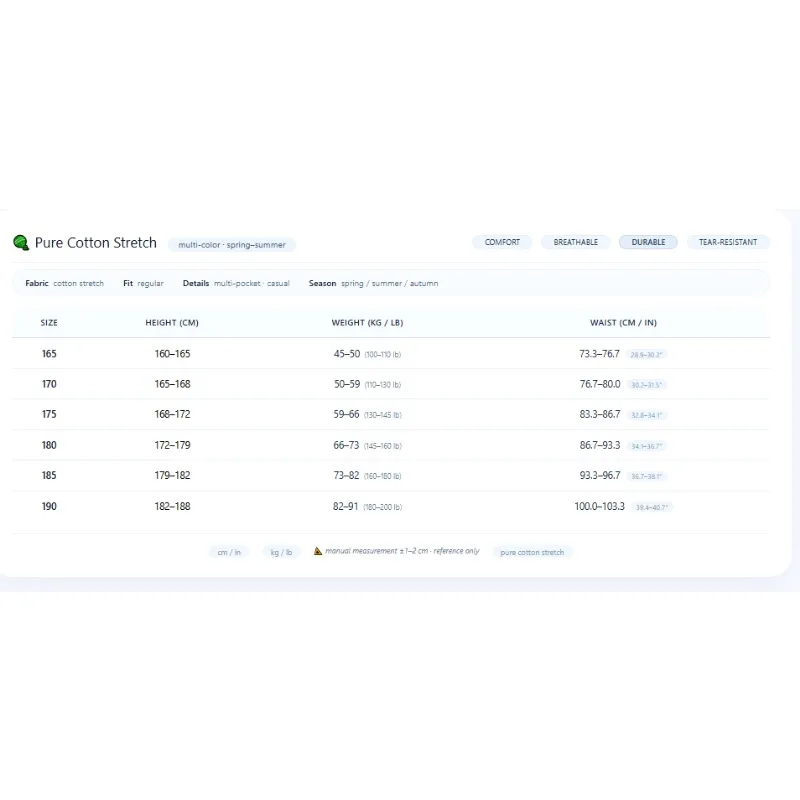Click the height value 168–172

coord(172,414)
